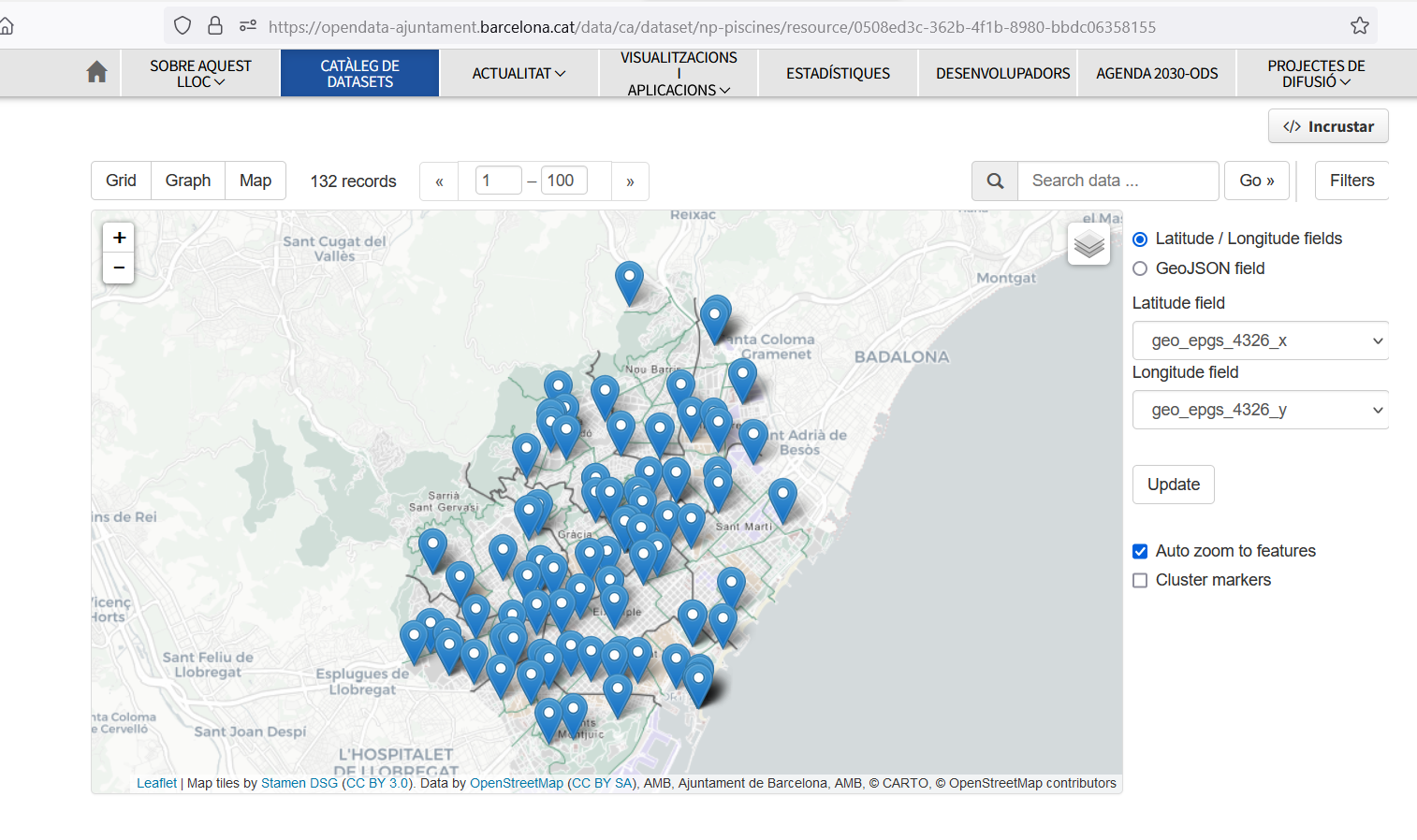Click the magnifying glass search icon
1417x840 pixels.
tap(995, 181)
